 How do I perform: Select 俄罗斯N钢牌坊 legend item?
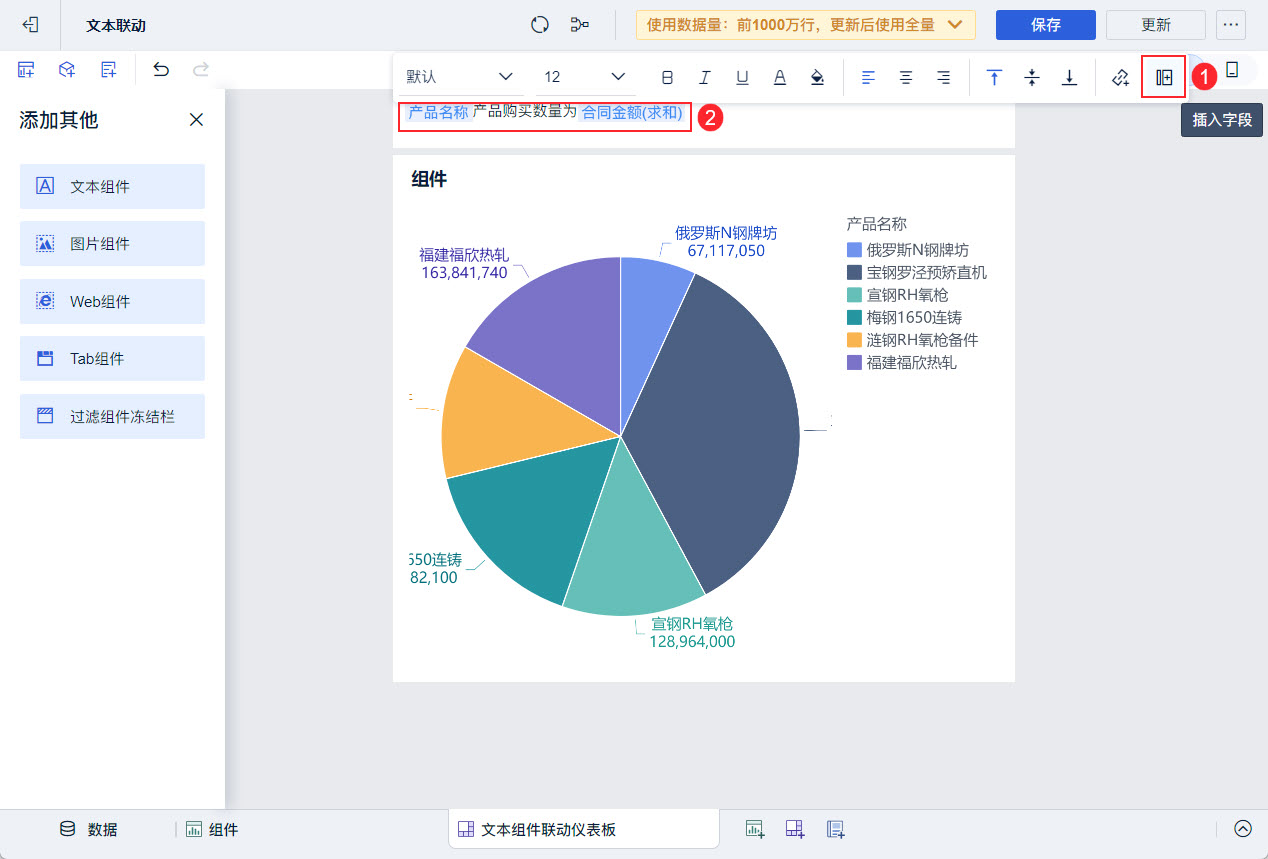pos(908,250)
